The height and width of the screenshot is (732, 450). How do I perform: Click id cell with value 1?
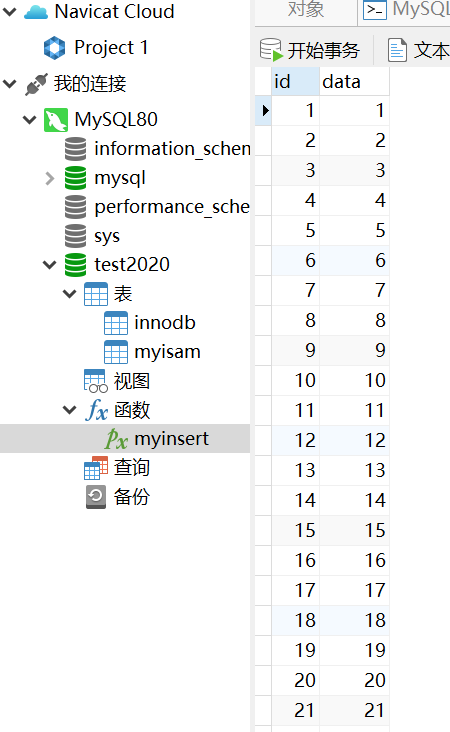click(x=295, y=111)
